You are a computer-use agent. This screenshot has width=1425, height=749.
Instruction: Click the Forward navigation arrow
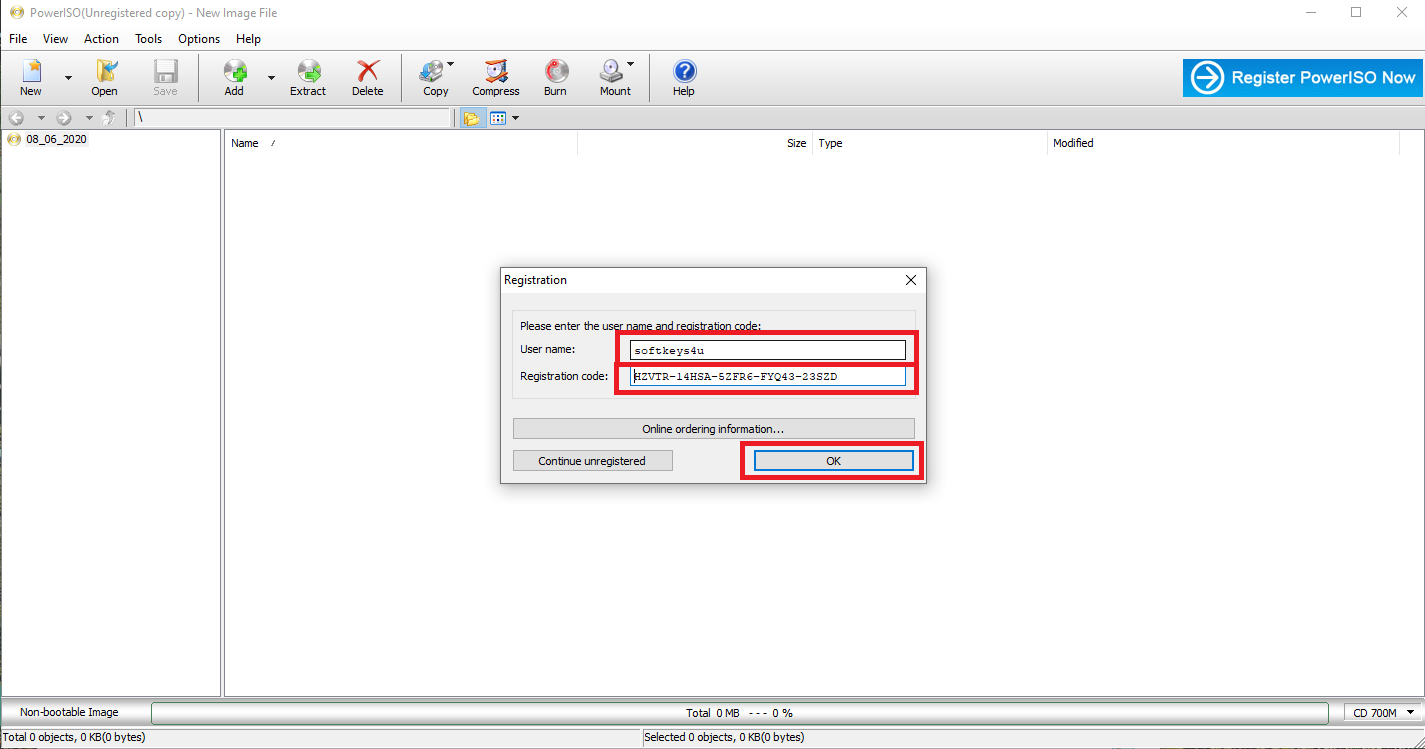tap(64, 118)
